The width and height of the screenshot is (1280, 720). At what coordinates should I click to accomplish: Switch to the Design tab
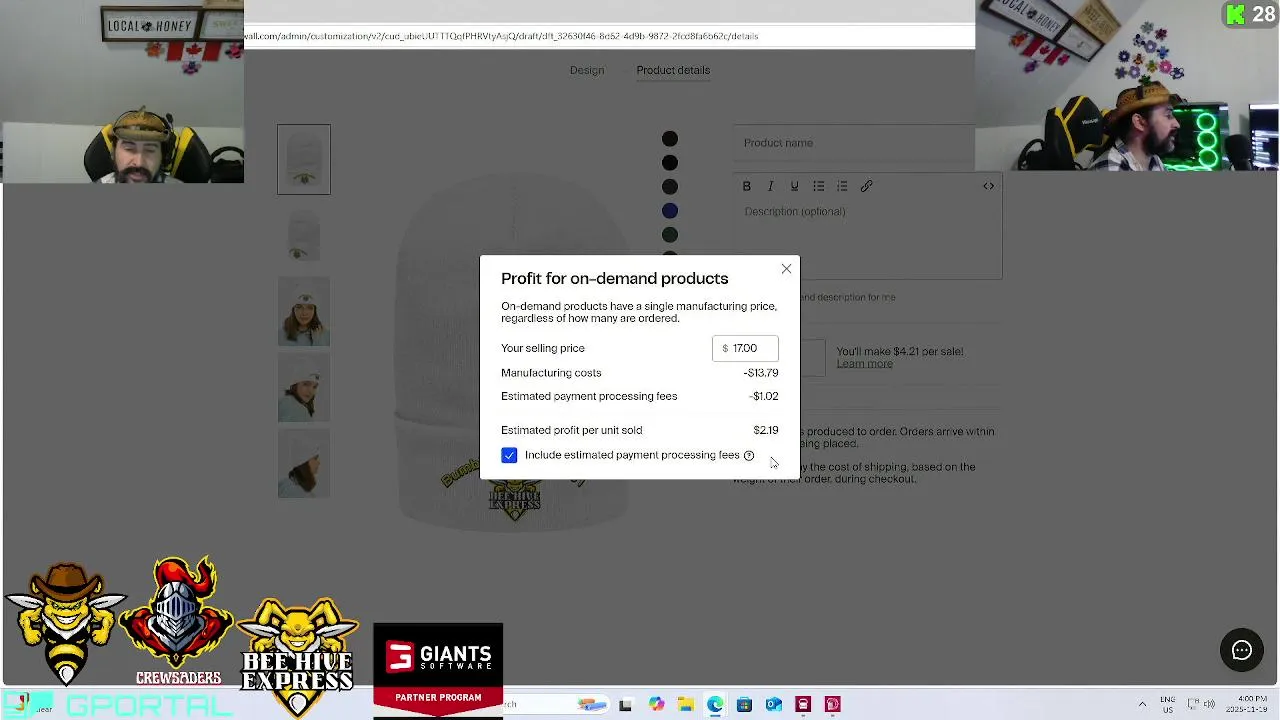click(587, 70)
